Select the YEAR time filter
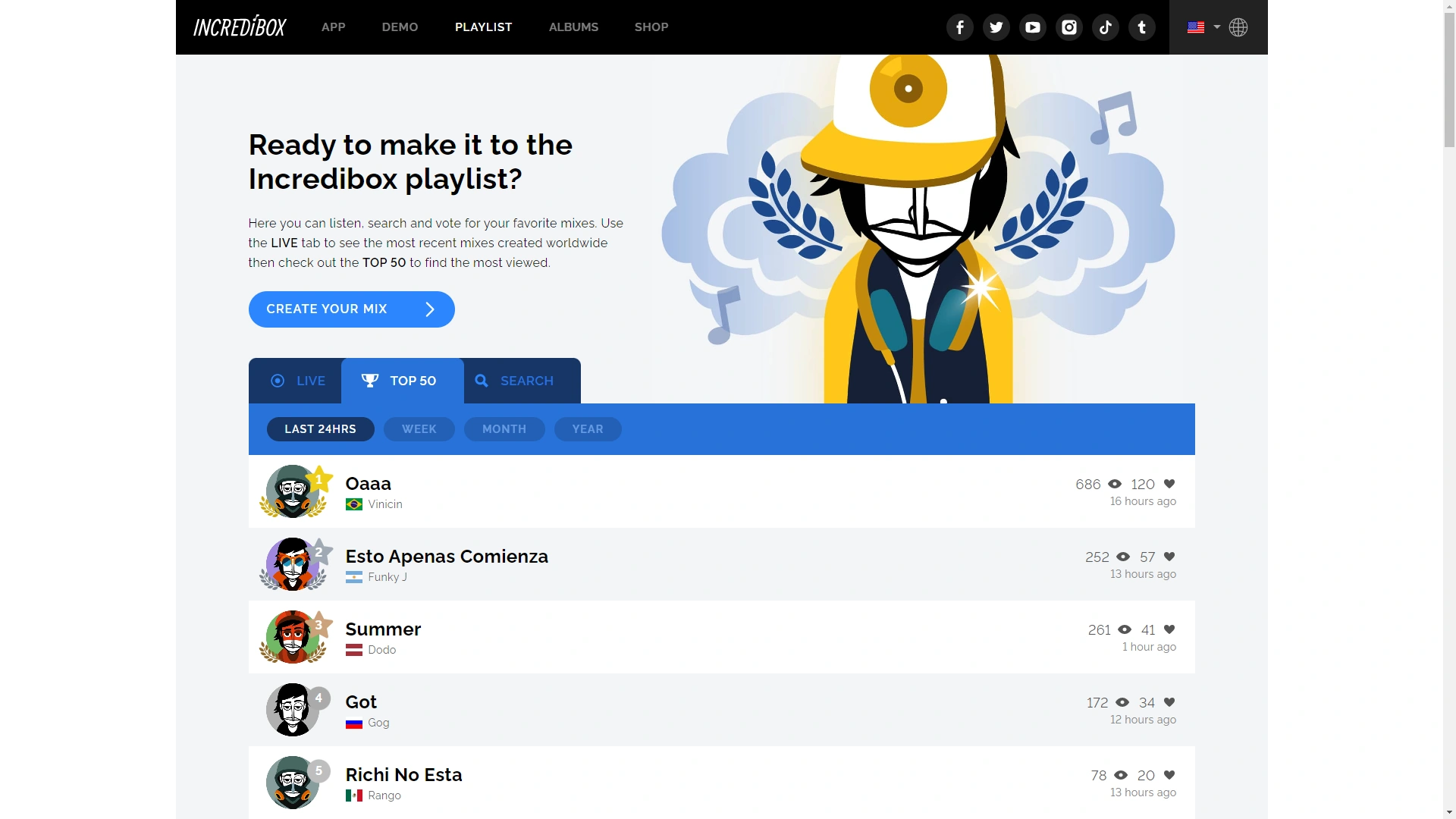 click(587, 429)
